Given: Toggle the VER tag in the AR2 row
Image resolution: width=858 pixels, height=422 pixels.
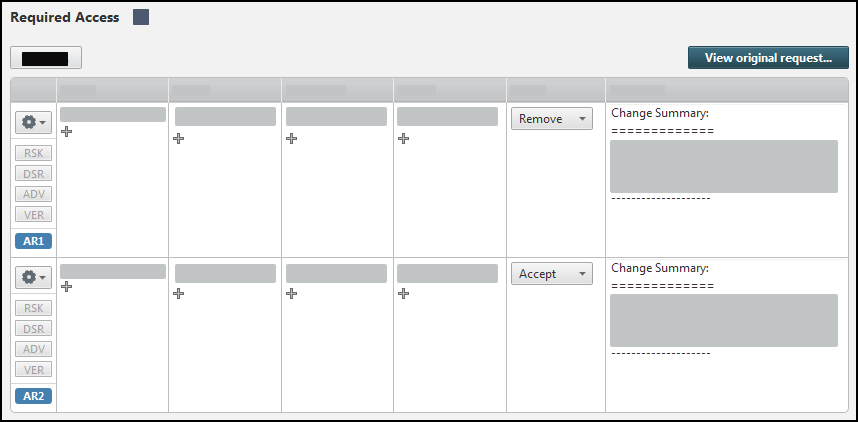Looking at the screenshot, I should coord(34,370).
